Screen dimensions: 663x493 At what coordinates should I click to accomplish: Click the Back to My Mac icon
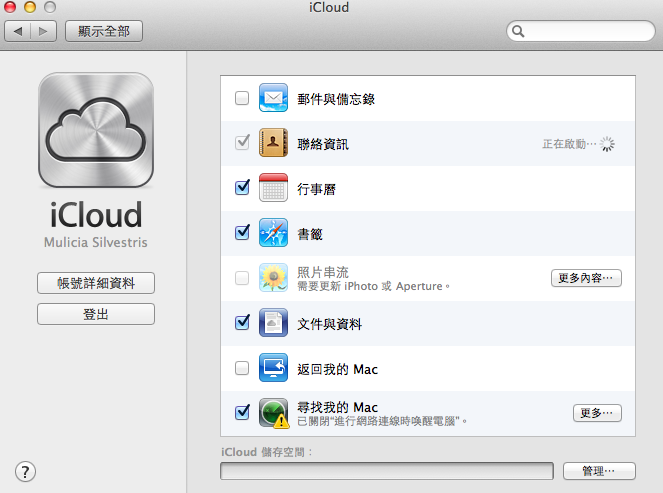click(x=273, y=367)
